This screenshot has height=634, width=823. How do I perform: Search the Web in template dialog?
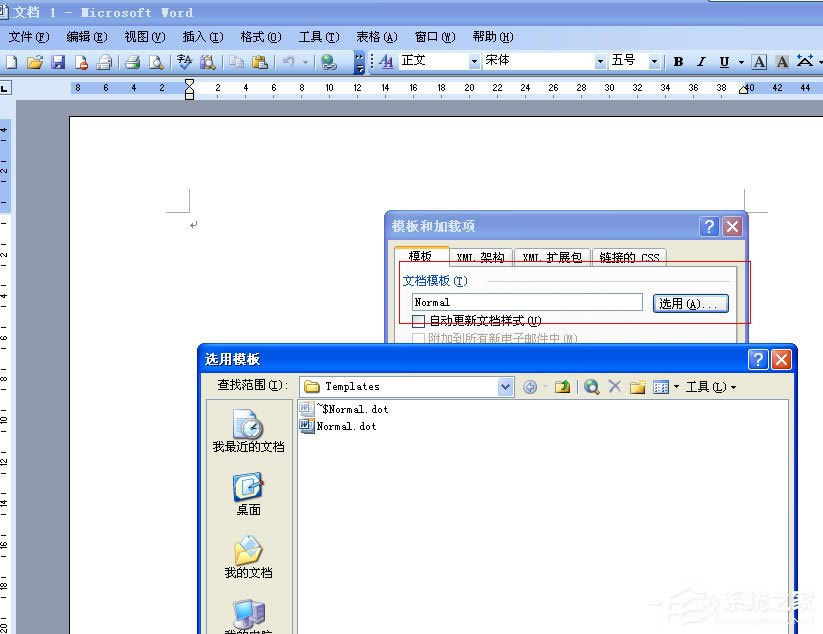592,387
